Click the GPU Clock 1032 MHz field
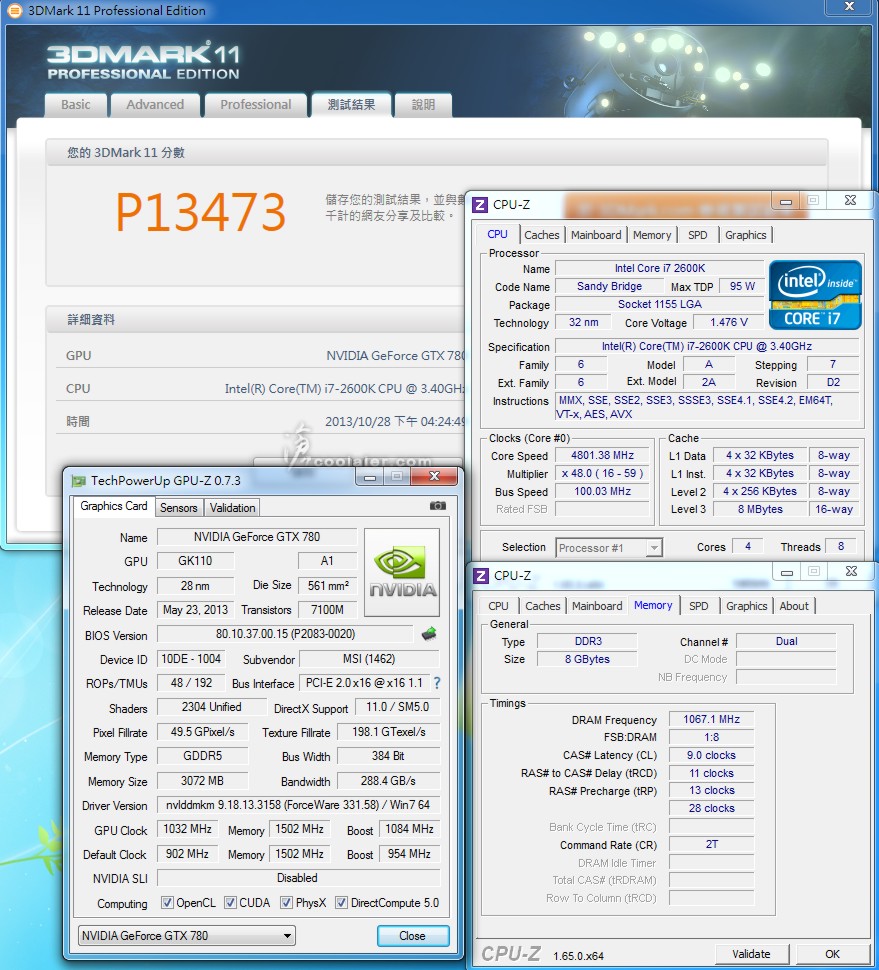The height and width of the screenshot is (970, 879). (x=187, y=829)
